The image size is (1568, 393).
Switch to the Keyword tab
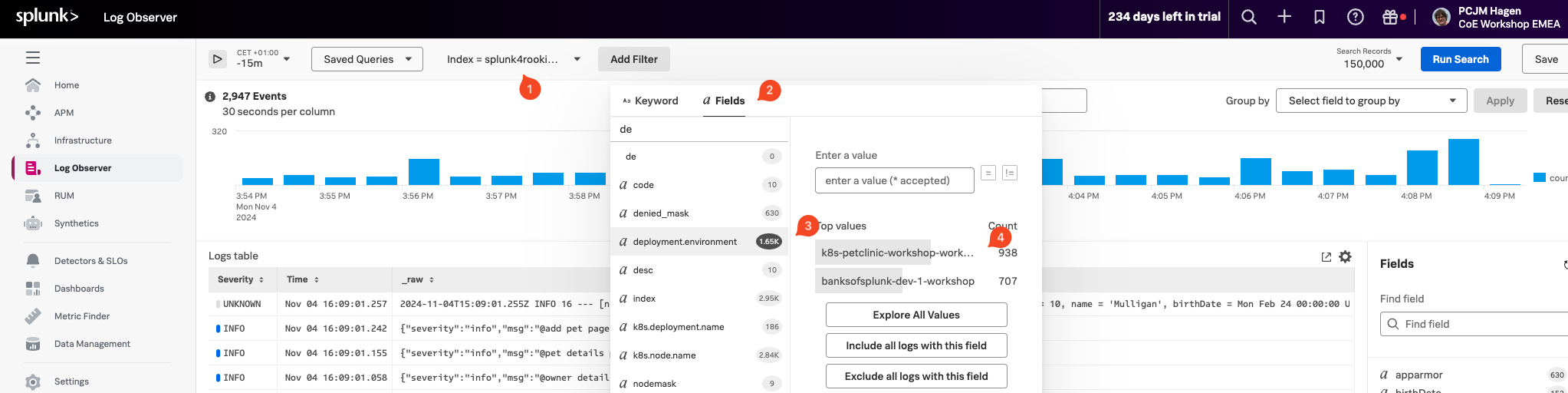pos(650,101)
